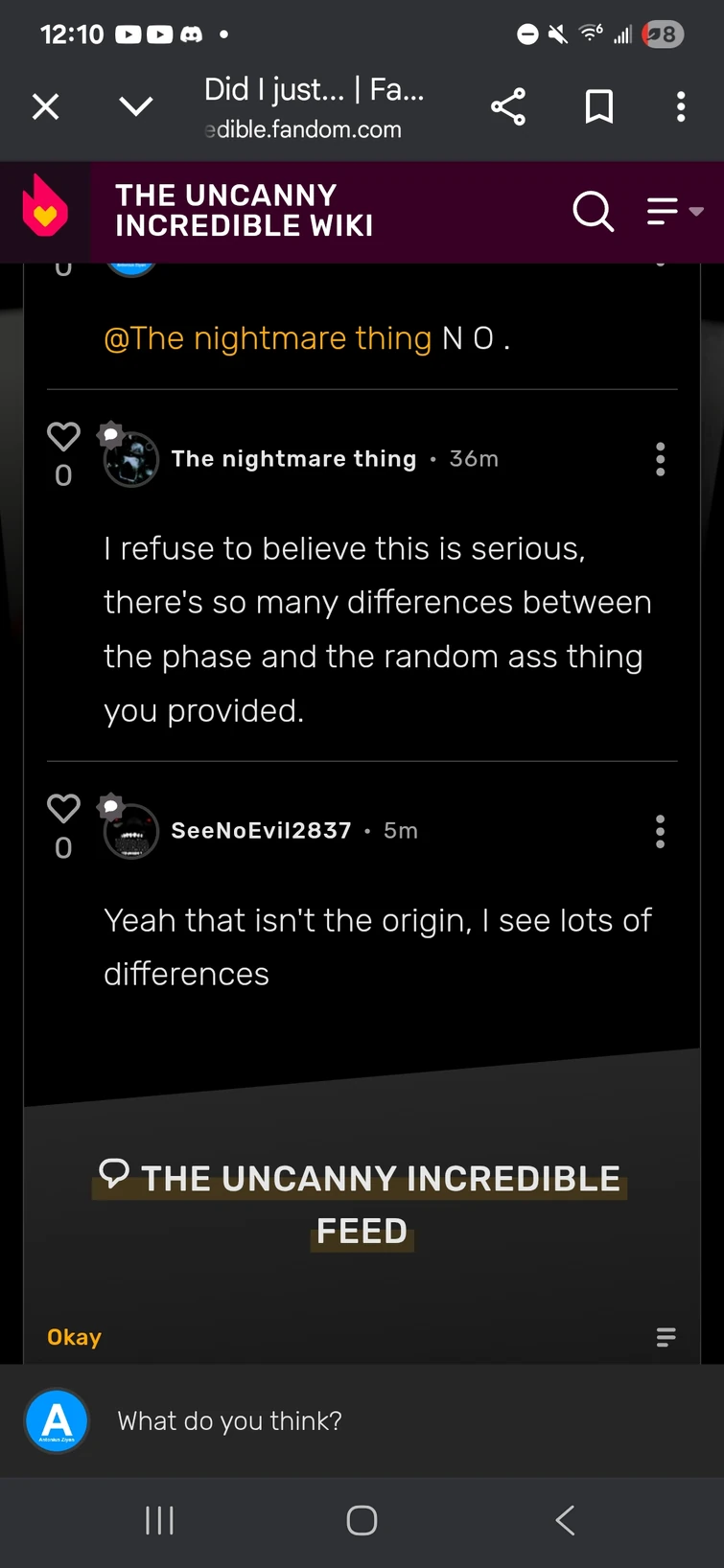Tap the @The nightmare thing mention
724x1568 pixels.
[268, 338]
